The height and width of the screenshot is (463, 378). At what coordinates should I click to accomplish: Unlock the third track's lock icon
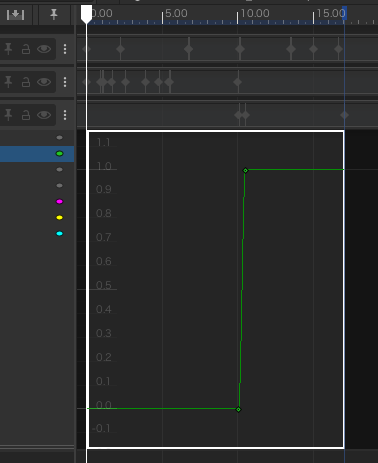click(26, 115)
